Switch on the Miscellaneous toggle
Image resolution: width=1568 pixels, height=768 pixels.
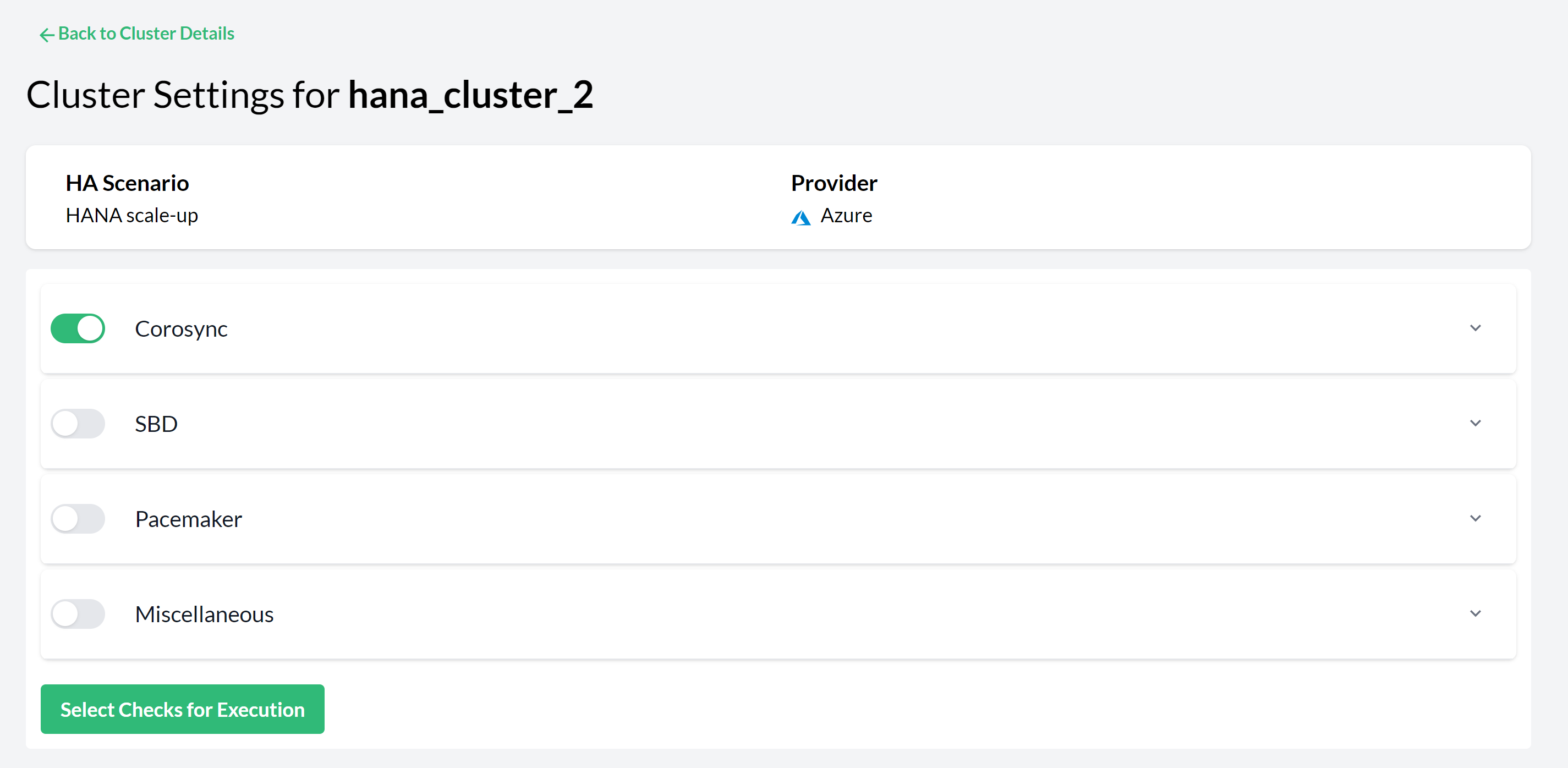coord(78,614)
